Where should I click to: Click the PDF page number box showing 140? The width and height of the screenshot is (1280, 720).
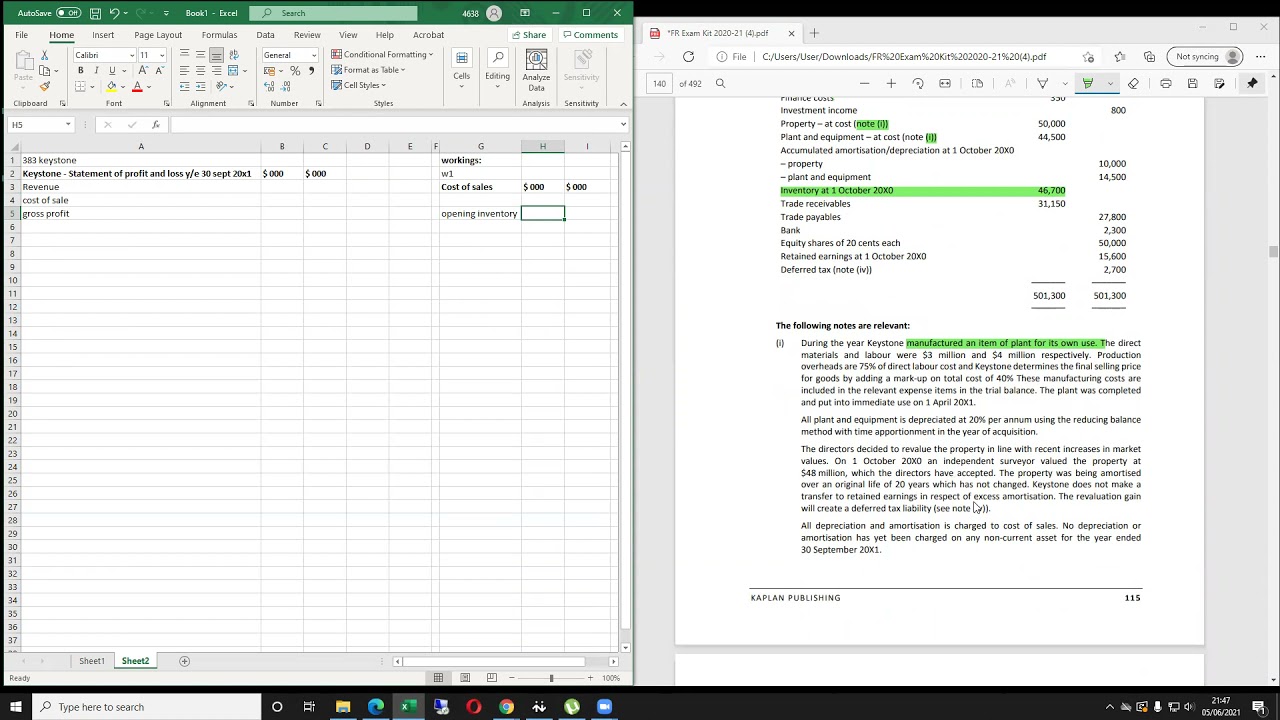(660, 83)
